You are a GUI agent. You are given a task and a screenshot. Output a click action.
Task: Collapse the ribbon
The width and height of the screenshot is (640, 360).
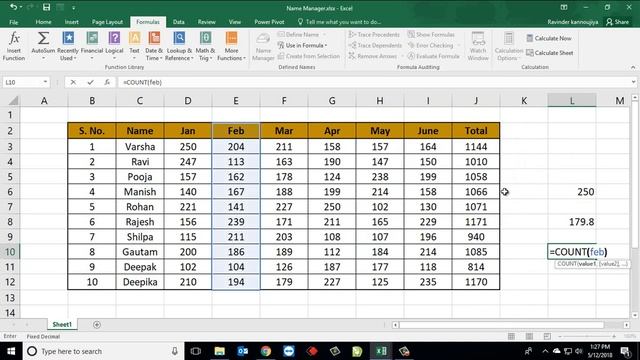[x=633, y=67]
